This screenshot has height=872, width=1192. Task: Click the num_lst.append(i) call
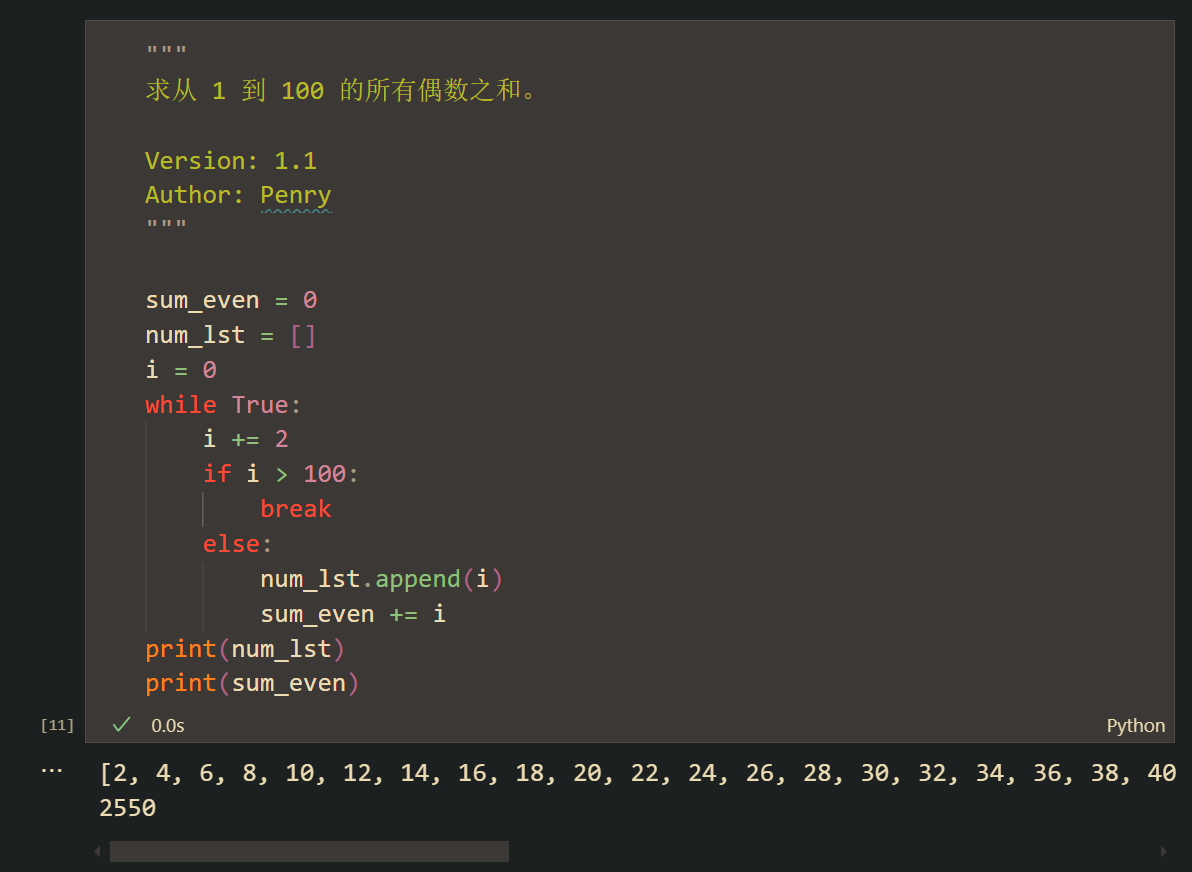point(381,579)
